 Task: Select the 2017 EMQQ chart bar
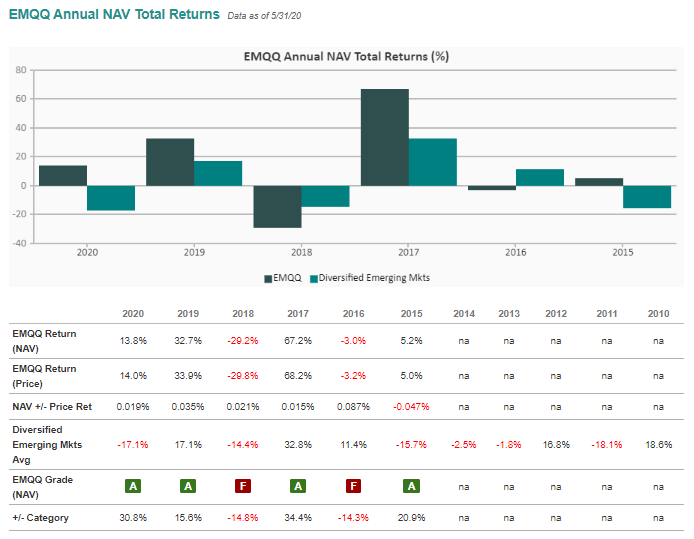coord(385,137)
